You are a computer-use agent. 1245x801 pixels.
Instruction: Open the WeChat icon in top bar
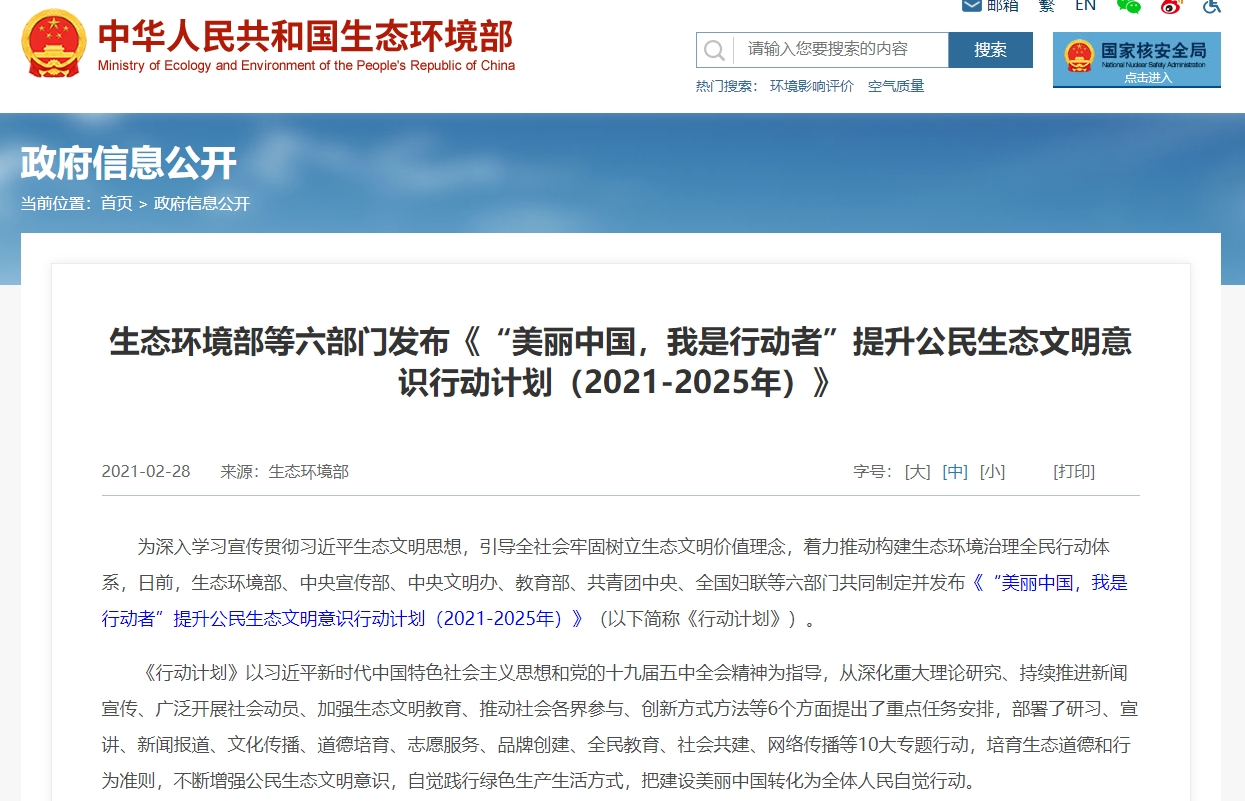click(x=1129, y=5)
